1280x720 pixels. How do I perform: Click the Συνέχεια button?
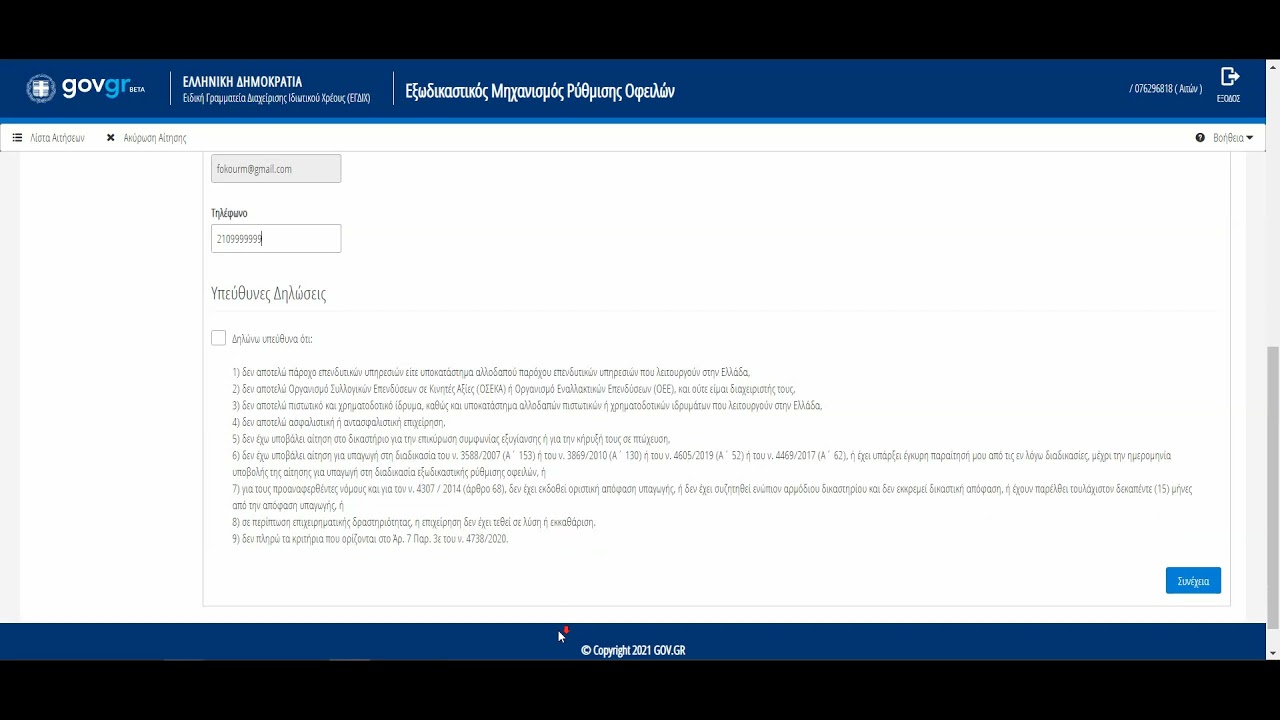[x=1193, y=580]
